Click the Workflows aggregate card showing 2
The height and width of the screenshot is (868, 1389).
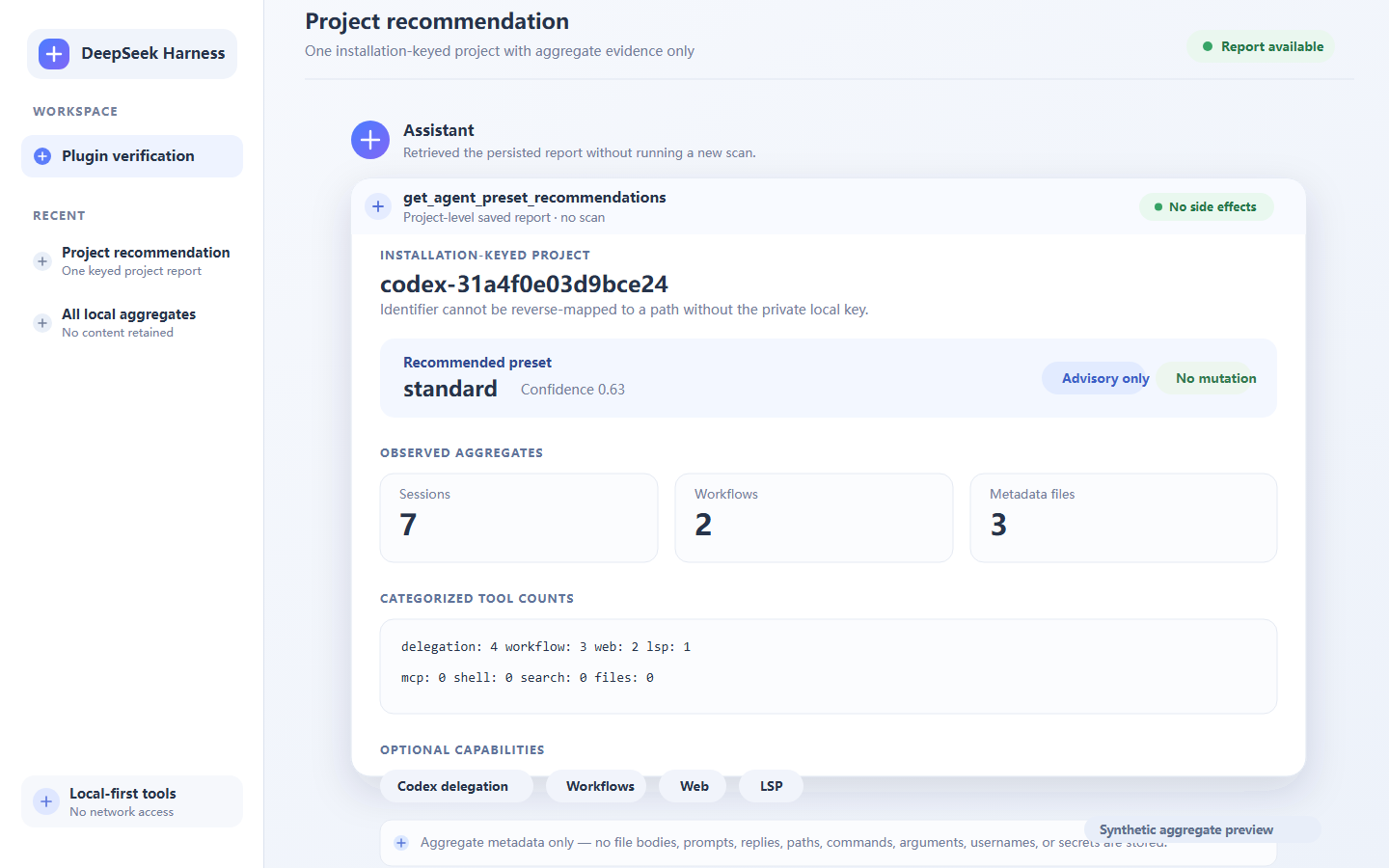tap(814, 518)
